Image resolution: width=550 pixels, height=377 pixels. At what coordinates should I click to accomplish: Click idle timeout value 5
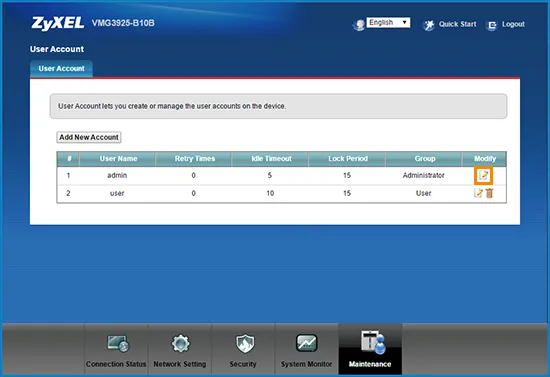[x=270, y=175]
